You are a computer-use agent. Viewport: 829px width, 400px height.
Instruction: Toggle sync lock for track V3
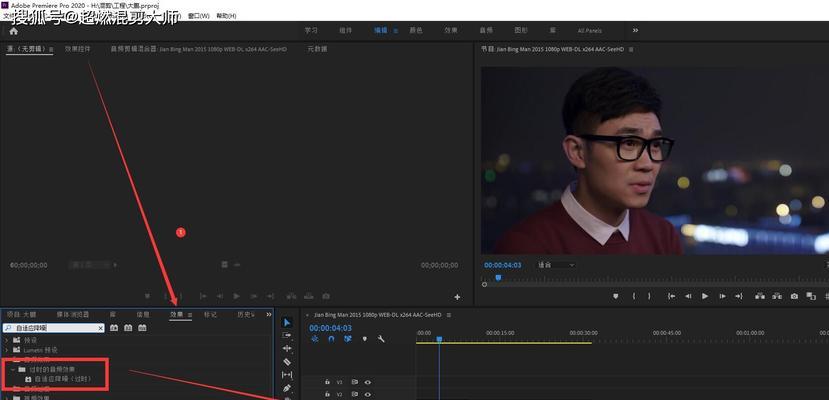click(355, 382)
